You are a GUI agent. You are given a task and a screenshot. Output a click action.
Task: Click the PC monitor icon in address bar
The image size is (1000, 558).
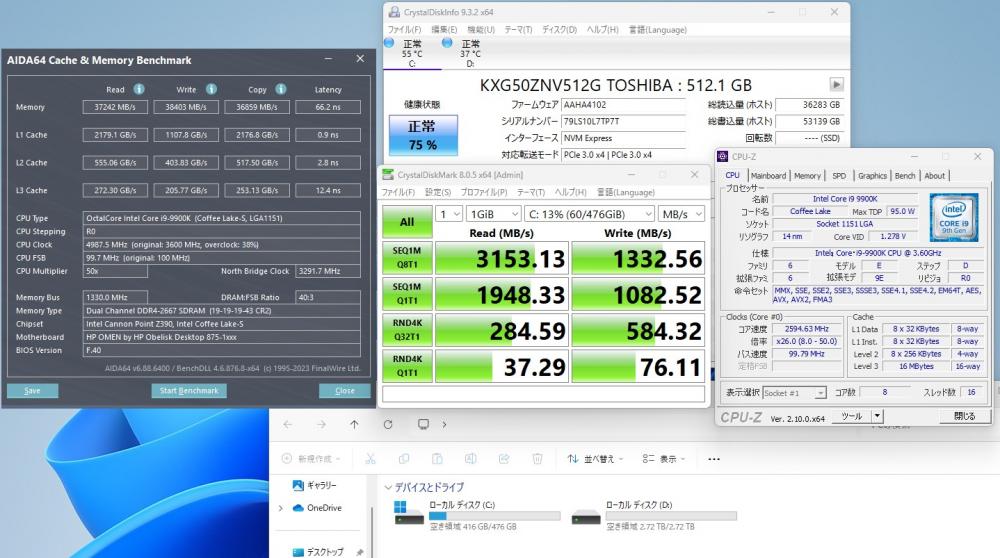423,424
